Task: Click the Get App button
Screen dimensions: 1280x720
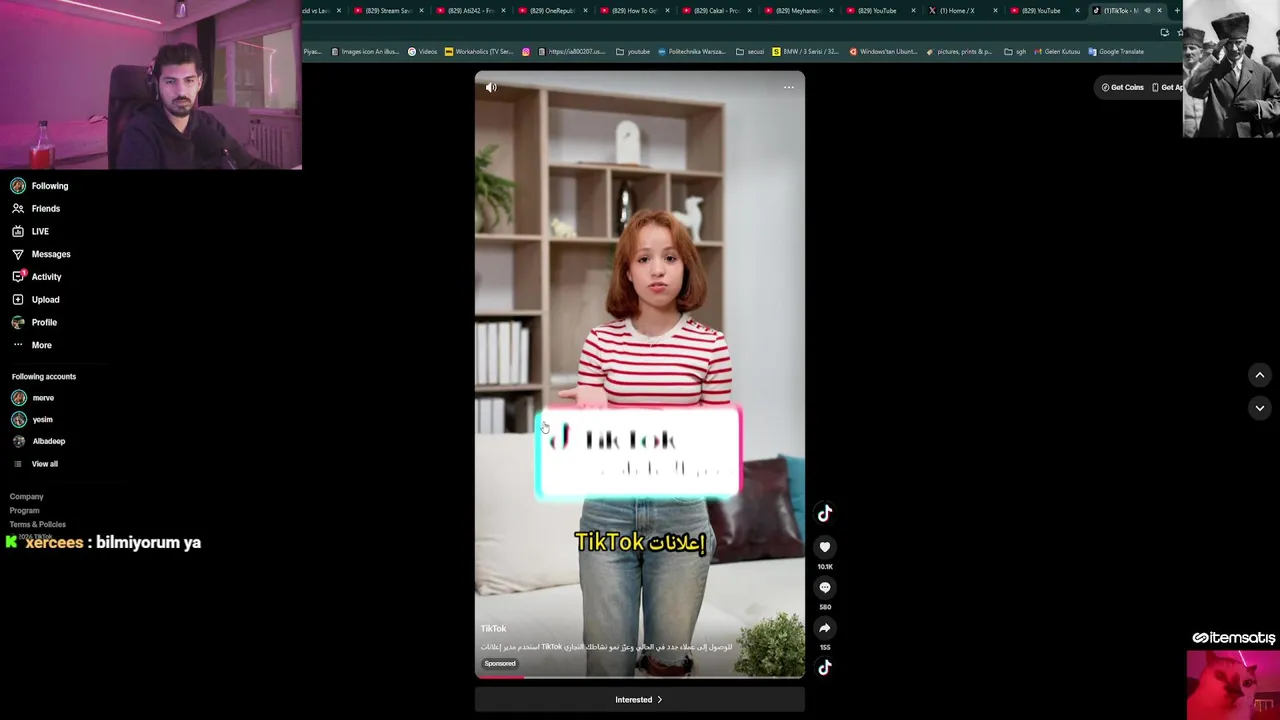Action: pos(1167,87)
